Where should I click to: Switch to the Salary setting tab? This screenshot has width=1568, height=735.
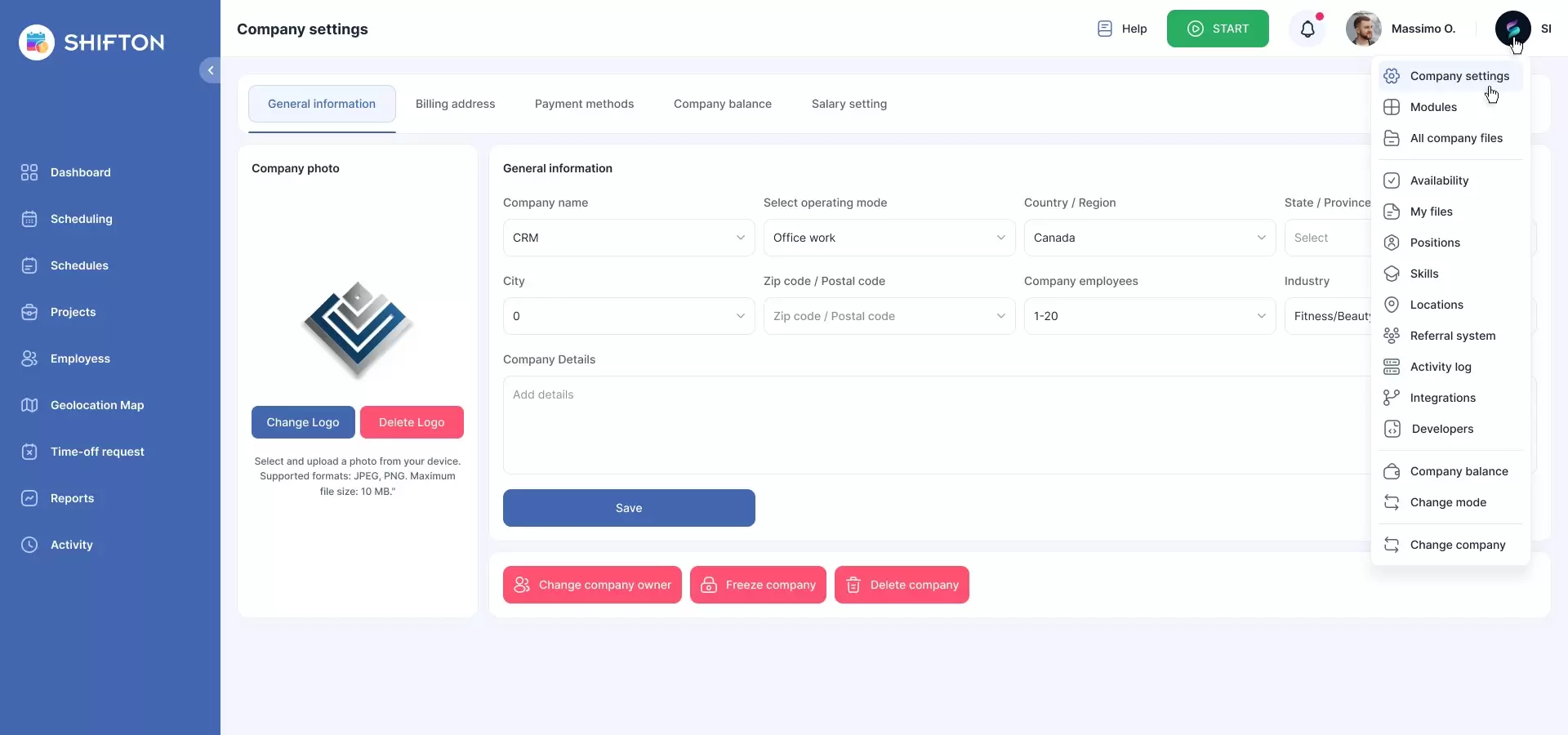click(849, 104)
